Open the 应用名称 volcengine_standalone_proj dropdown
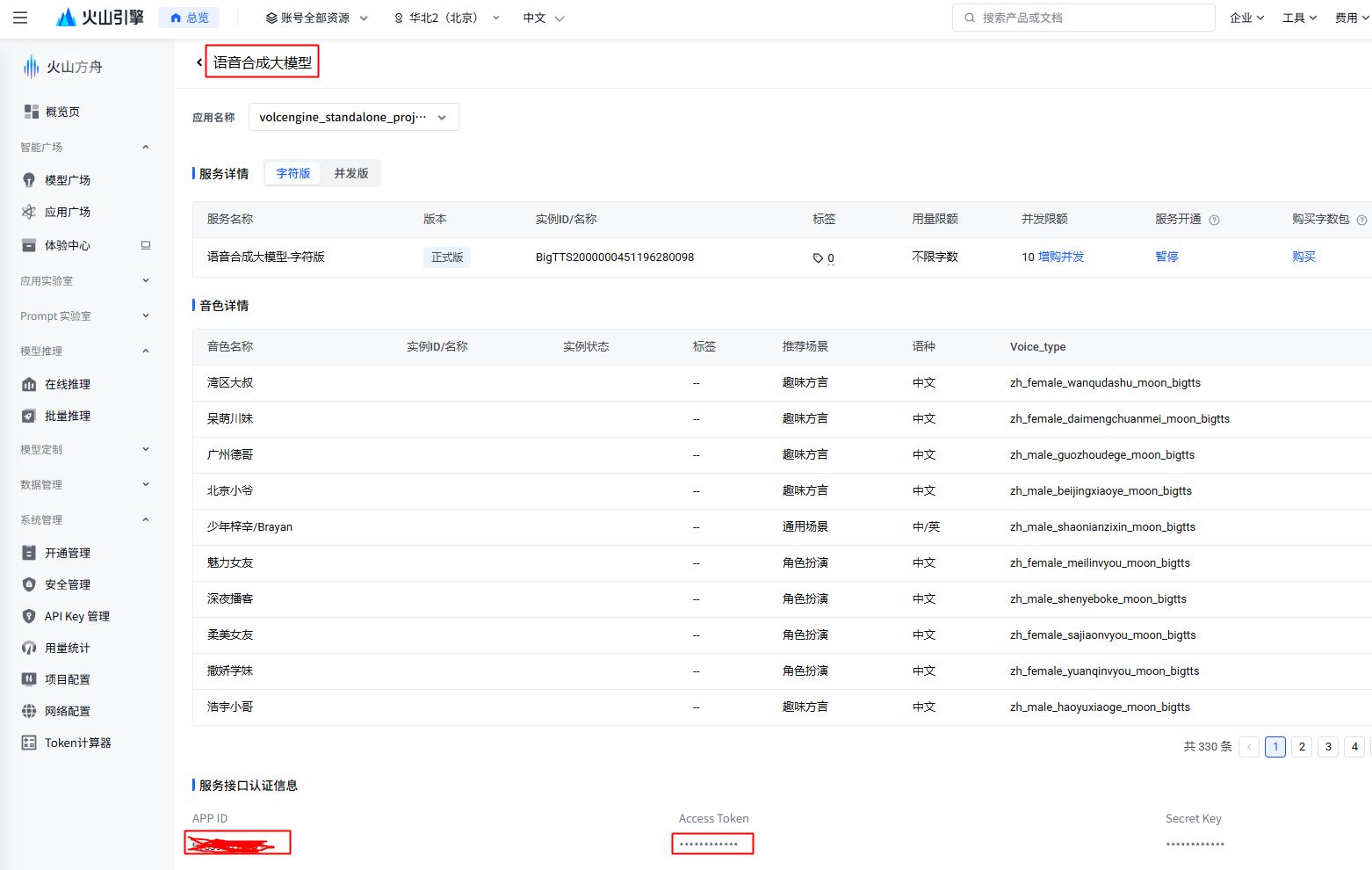 coord(353,117)
